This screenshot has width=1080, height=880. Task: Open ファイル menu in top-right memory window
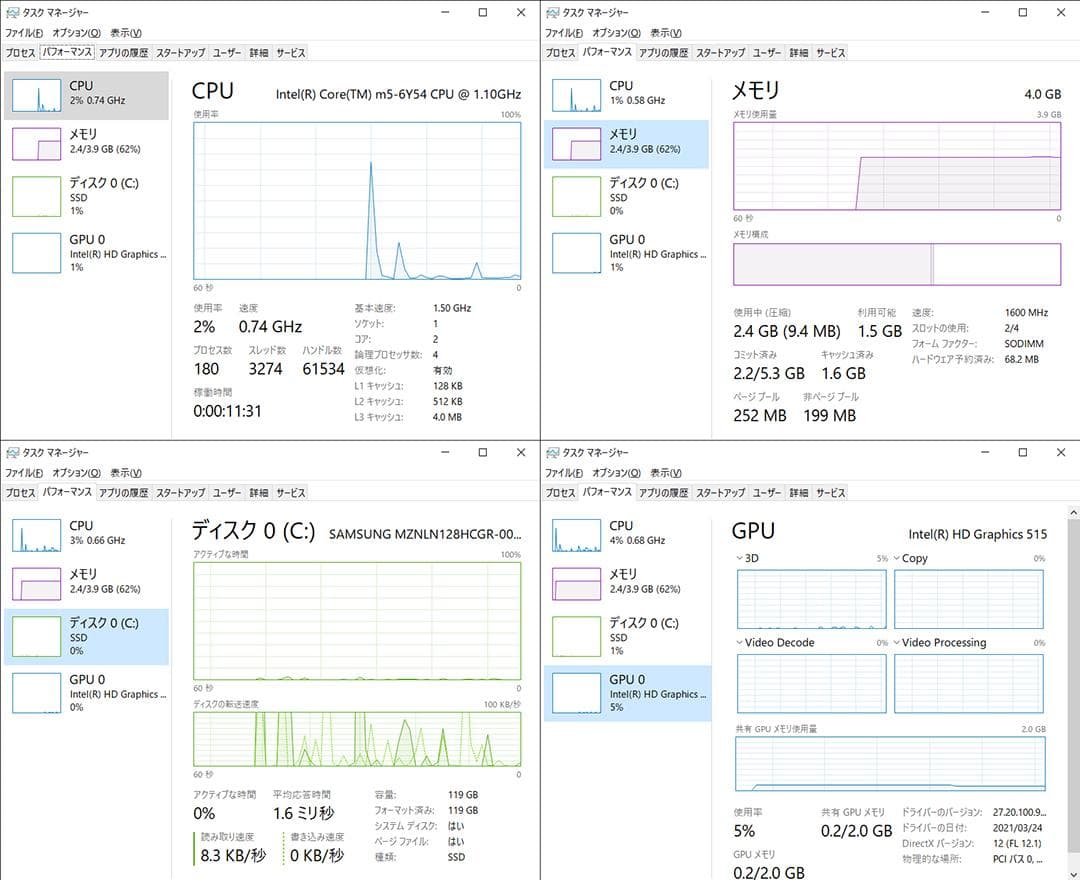click(x=564, y=32)
